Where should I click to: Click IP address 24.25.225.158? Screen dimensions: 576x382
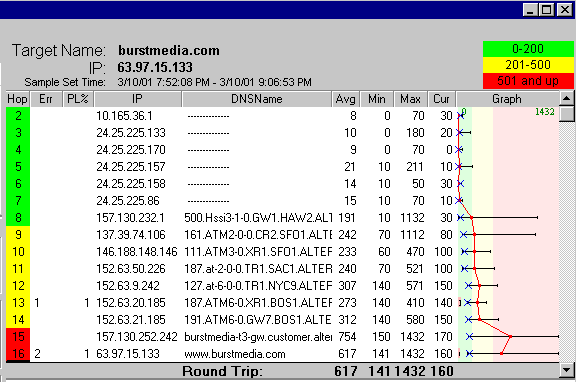131,184
